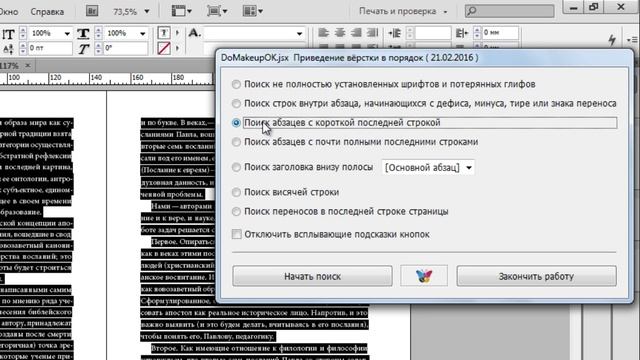Viewport: 640px width, 360px height.
Task: Restore down the application window
Action: coord(594,7)
